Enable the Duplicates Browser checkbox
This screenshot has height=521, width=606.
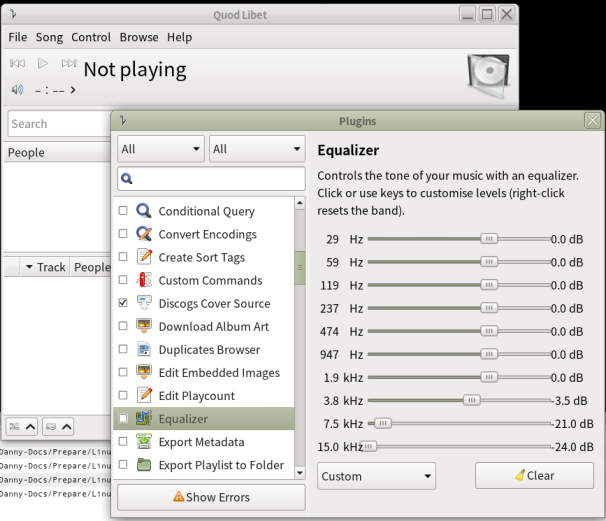point(123,349)
